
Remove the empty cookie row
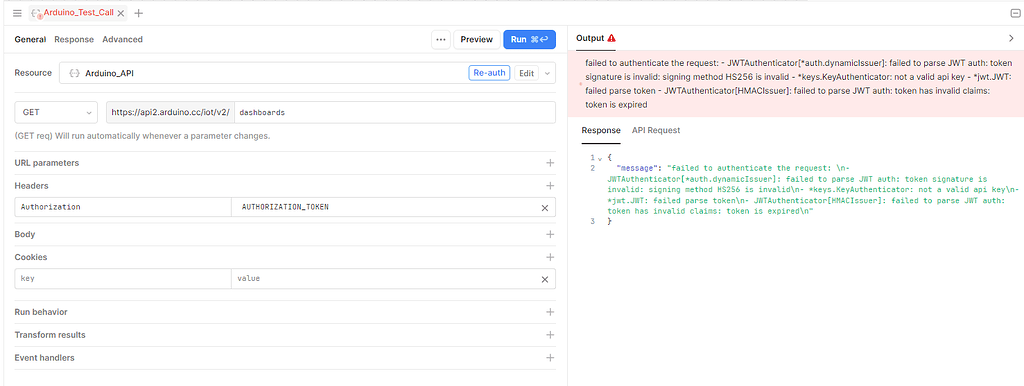coord(545,279)
